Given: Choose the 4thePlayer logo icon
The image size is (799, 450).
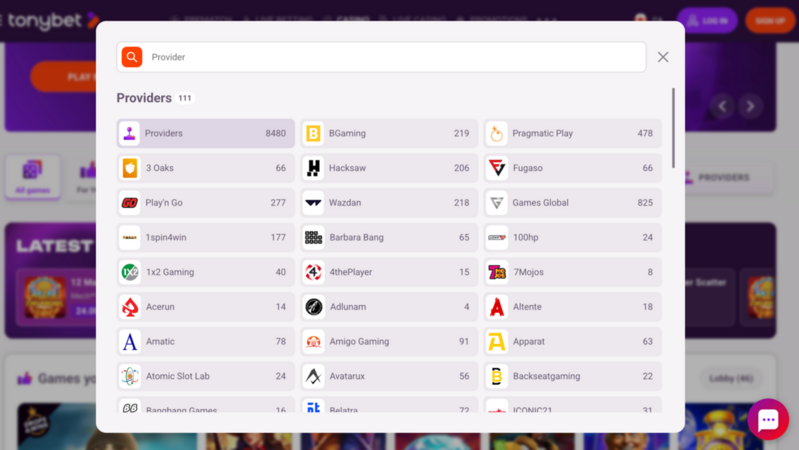Looking at the screenshot, I should point(313,272).
